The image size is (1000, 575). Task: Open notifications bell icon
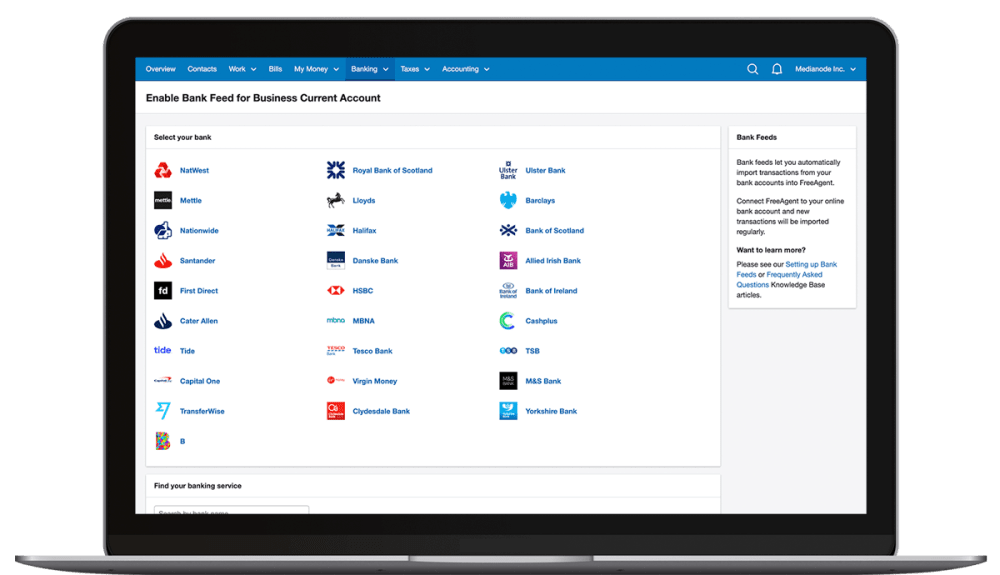[777, 69]
